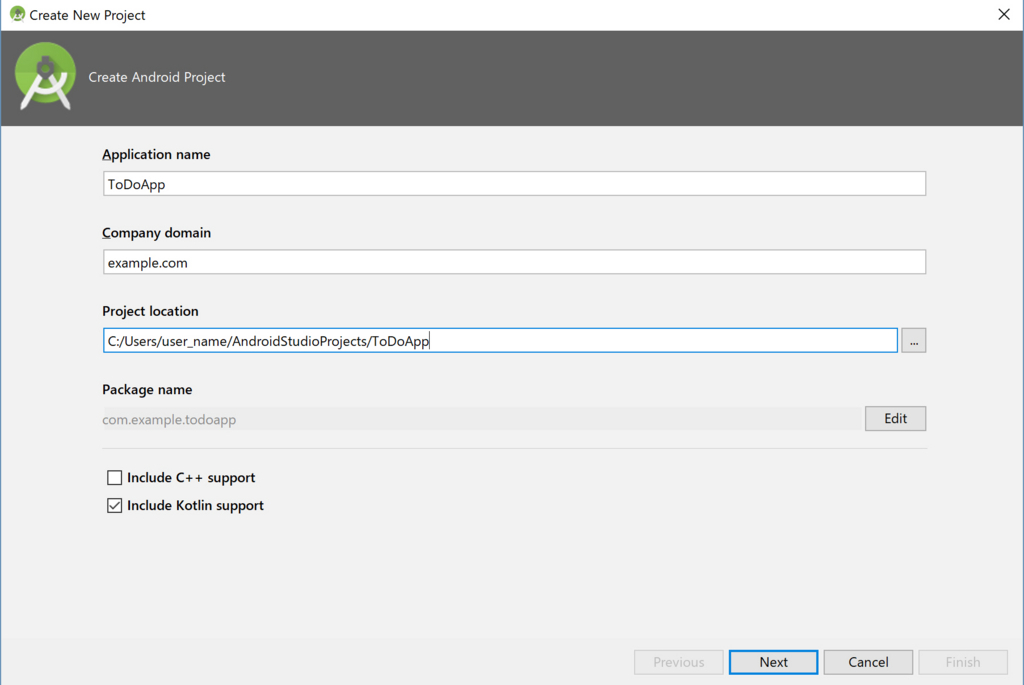The image size is (1024, 685).
Task: Close the Create New Project dialog
Action: (1004, 14)
